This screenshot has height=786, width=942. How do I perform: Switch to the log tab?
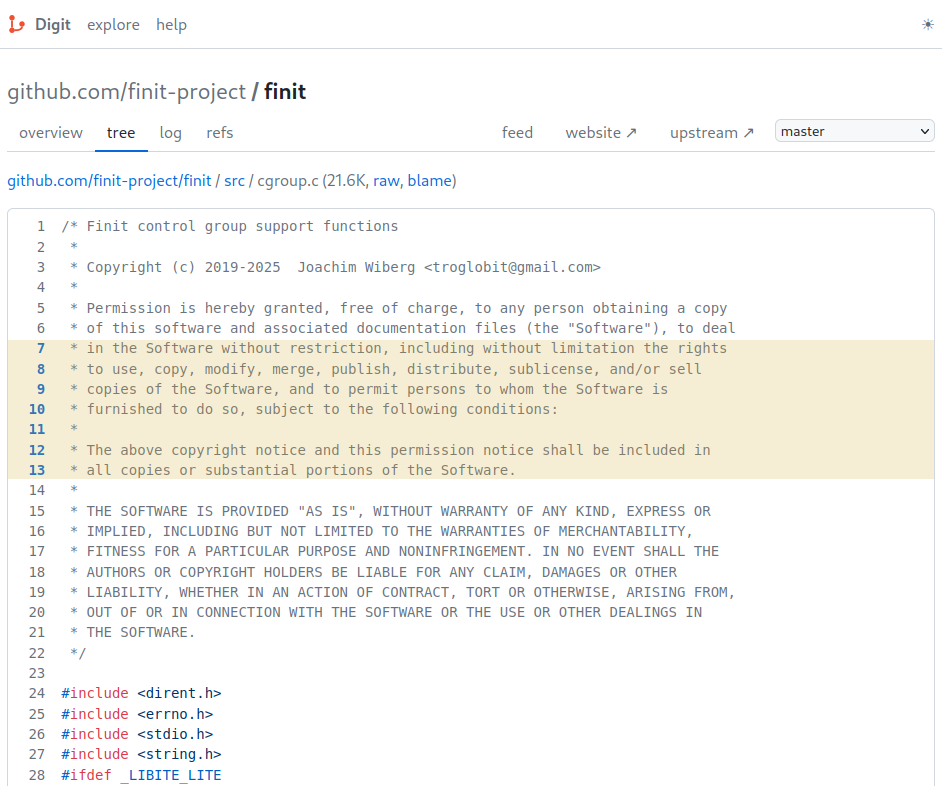click(x=171, y=133)
